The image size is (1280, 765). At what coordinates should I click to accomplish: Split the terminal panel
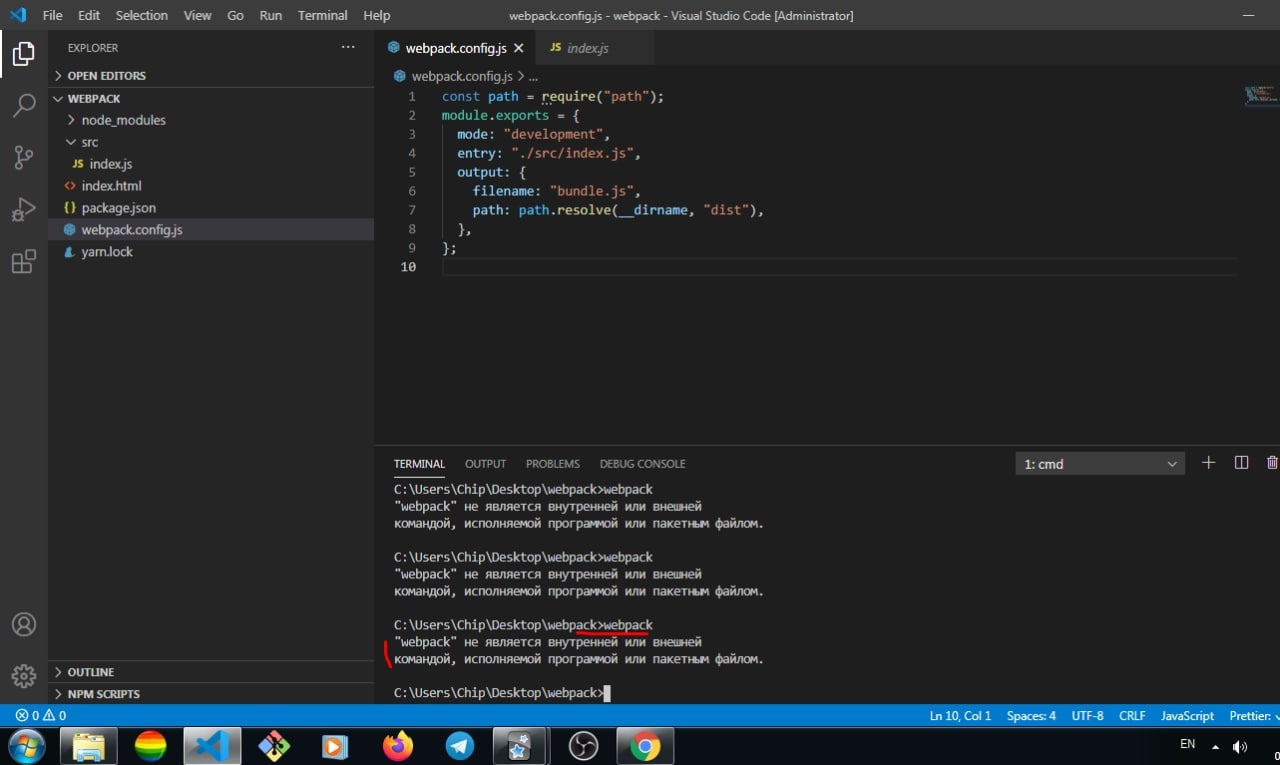[1241, 462]
